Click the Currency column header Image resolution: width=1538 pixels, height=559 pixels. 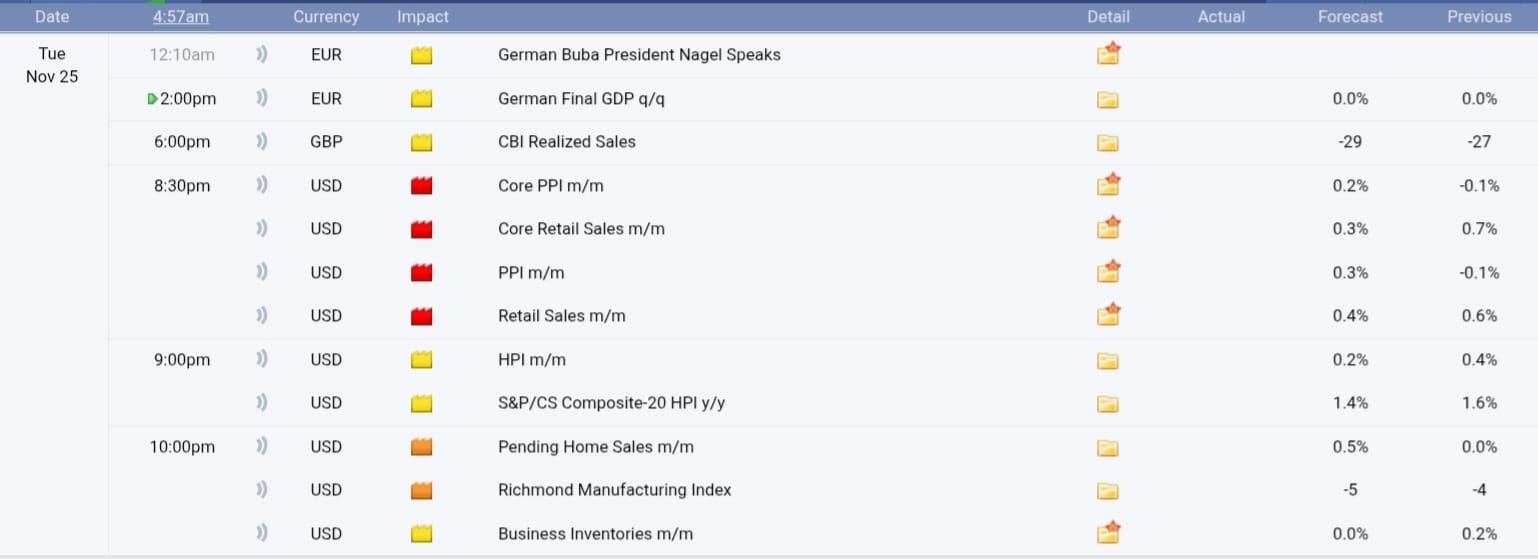tap(326, 17)
